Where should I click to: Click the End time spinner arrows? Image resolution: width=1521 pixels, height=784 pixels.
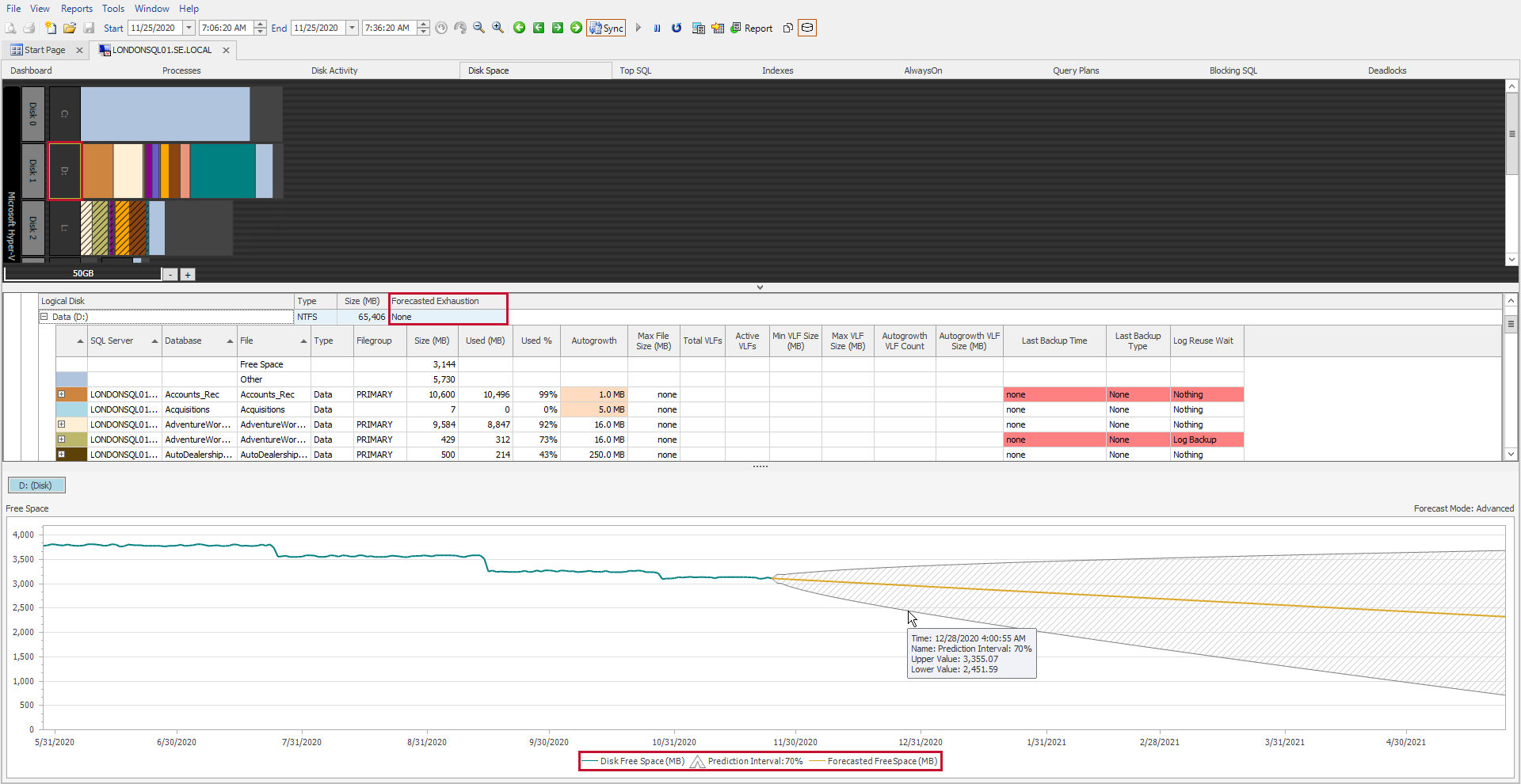coord(424,28)
